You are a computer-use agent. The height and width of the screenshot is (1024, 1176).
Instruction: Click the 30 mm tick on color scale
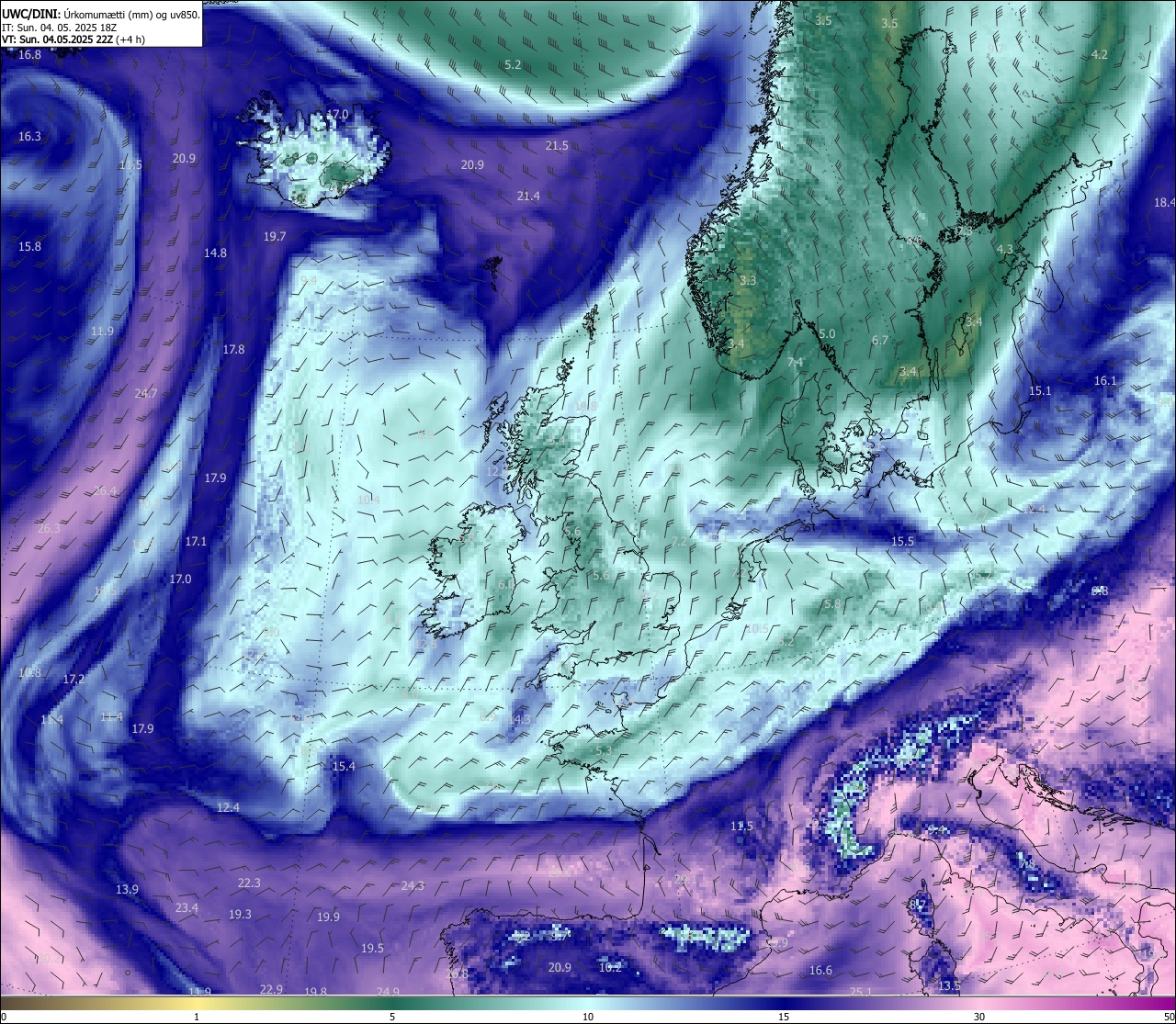point(979,1017)
